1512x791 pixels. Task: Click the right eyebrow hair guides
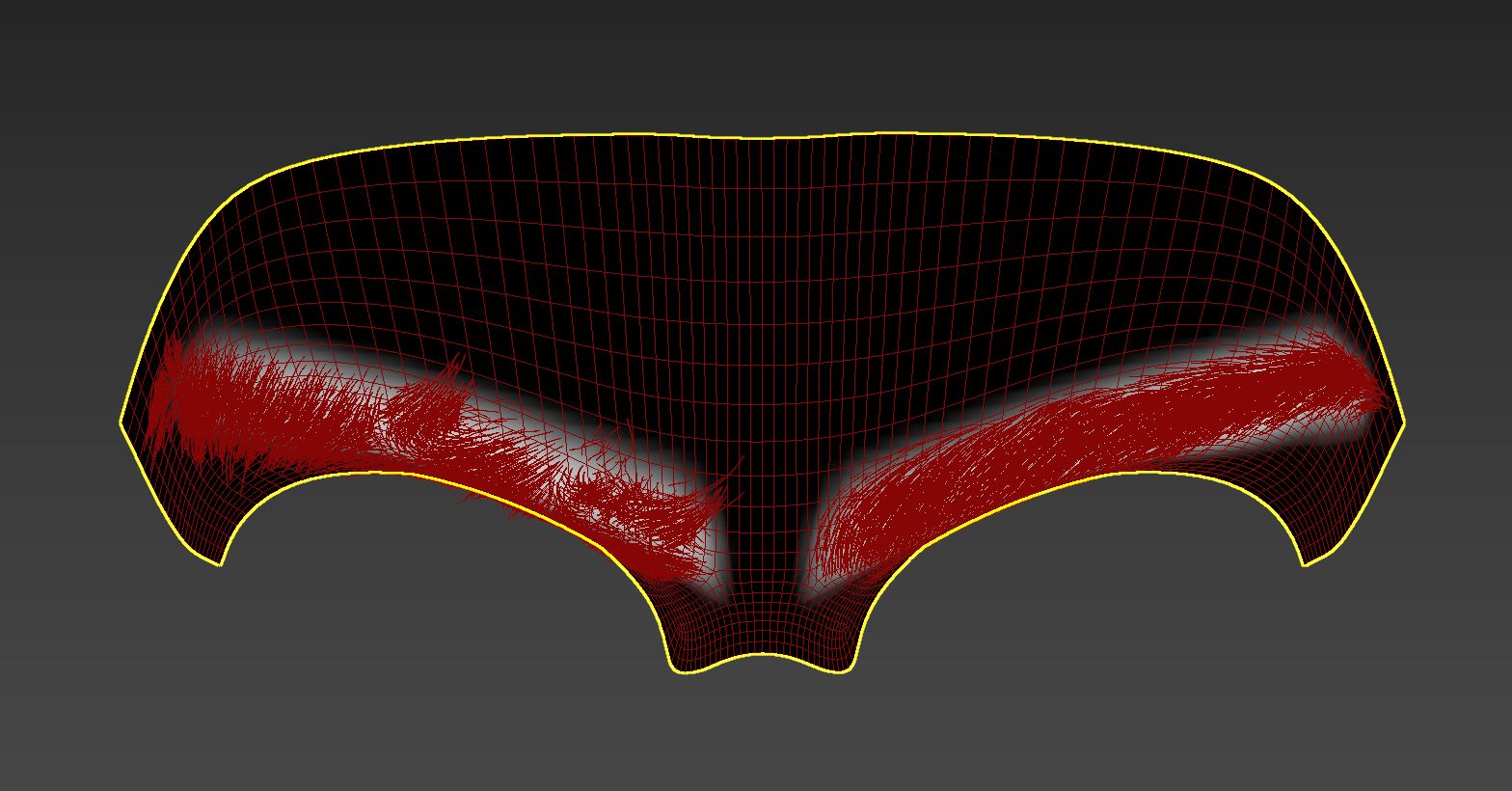click(x=1109, y=434)
